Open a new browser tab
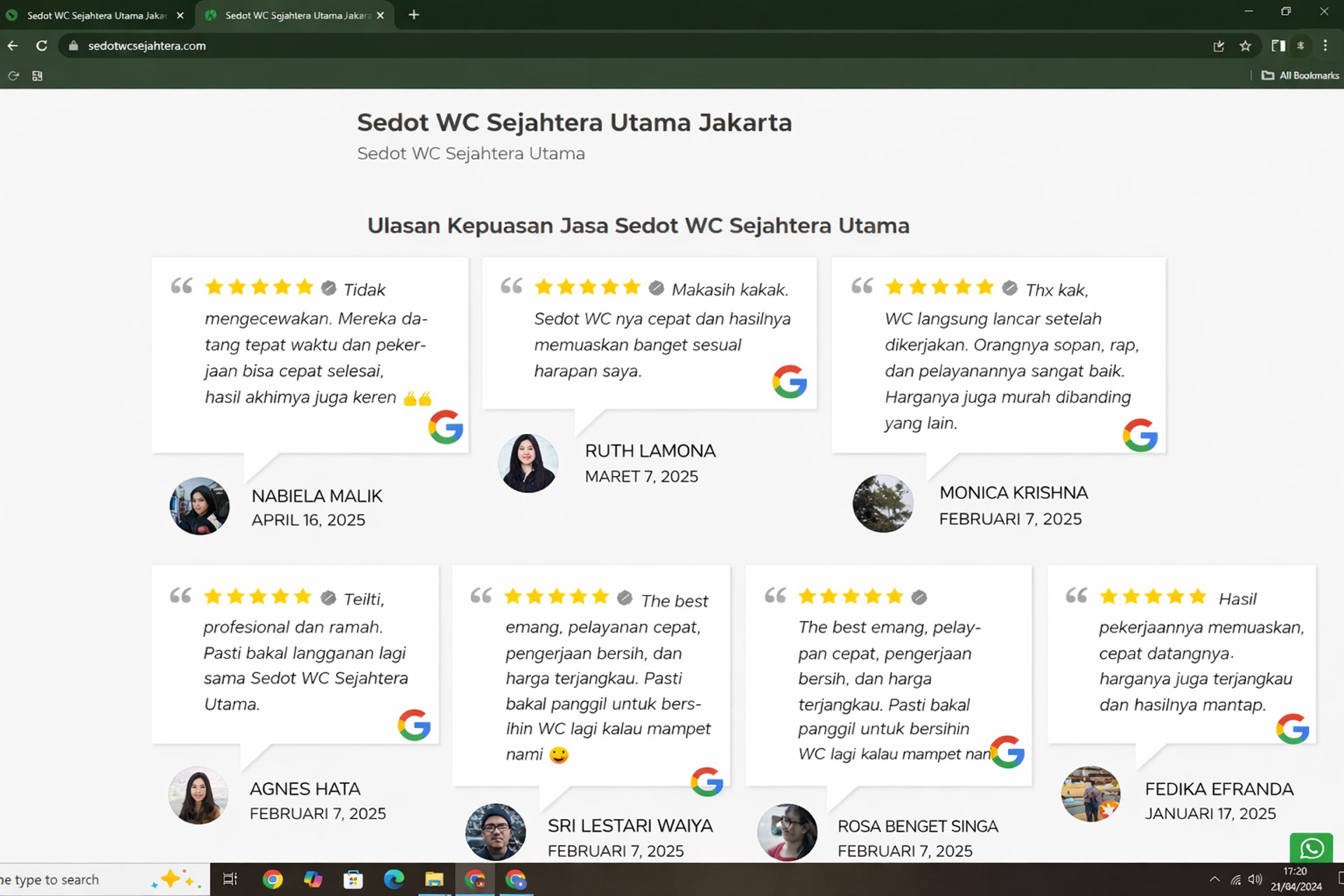1344x896 pixels. coord(414,15)
